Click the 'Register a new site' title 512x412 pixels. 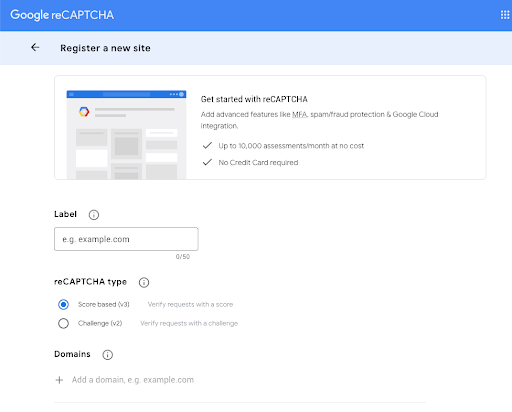105,48
